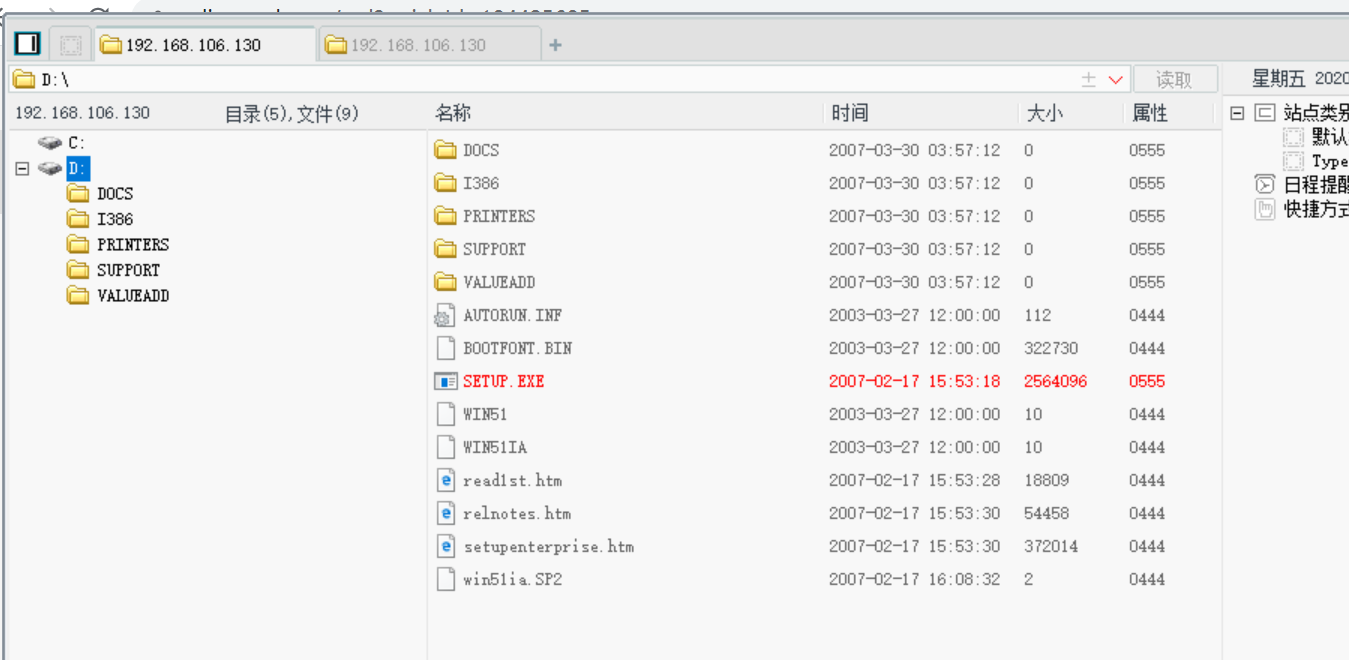The width and height of the screenshot is (1349, 660).
Task: Toggle the Type checkbox in right panel
Action: [x=1291, y=160]
